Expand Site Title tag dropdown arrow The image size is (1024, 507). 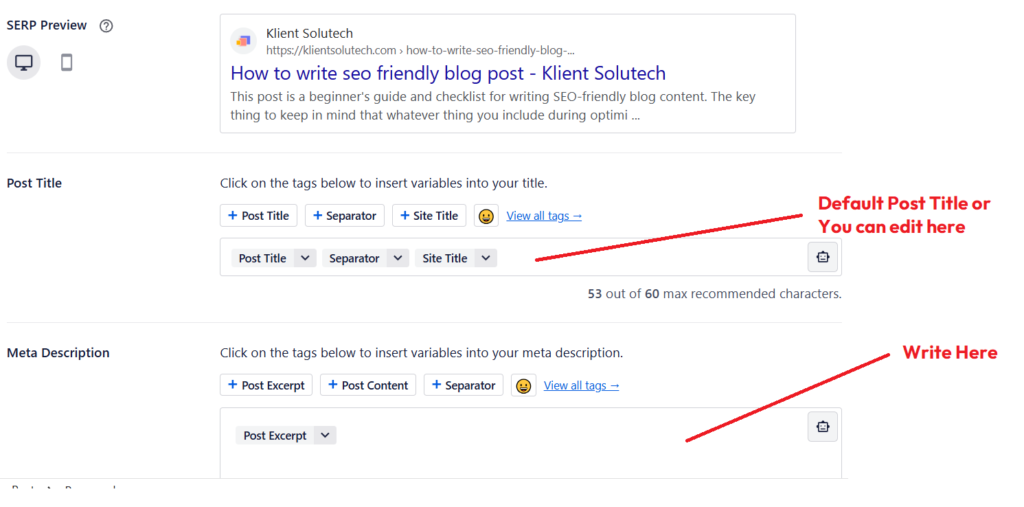click(x=486, y=258)
